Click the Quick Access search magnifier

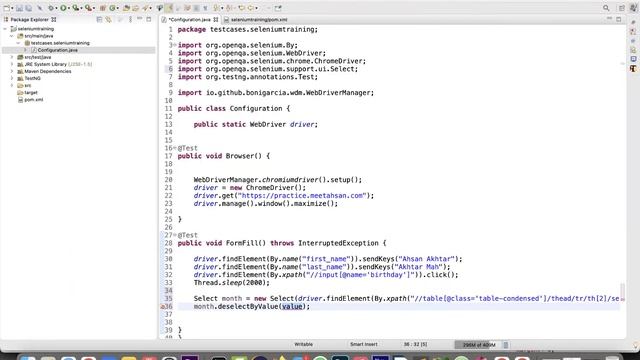point(606,8)
